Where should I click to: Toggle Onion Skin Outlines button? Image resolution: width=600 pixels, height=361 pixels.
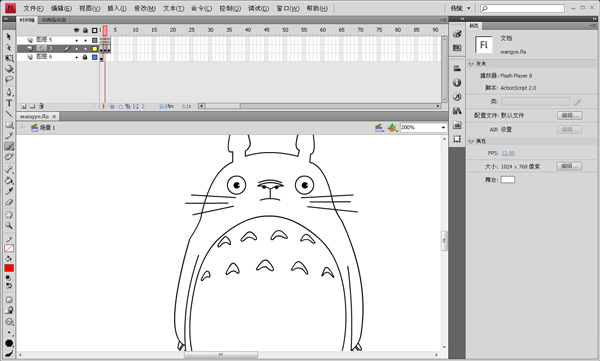point(120,106)
